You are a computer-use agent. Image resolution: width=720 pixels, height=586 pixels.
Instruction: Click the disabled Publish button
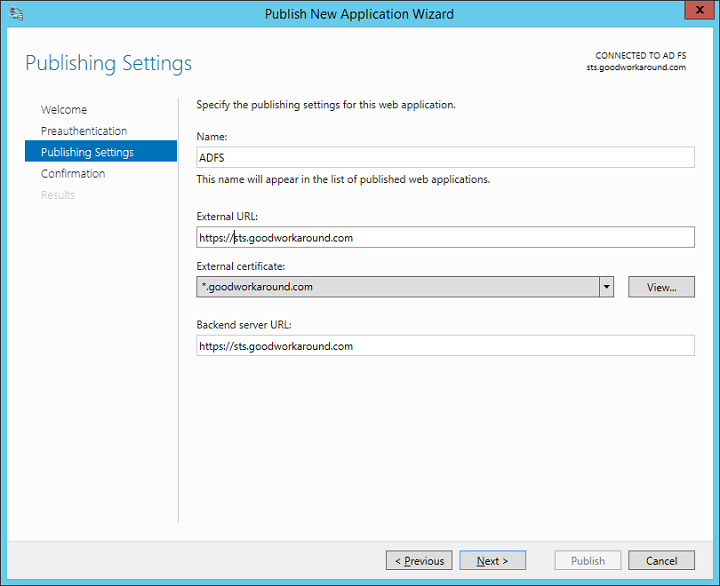pyautogui.click(x=588, y=561)
